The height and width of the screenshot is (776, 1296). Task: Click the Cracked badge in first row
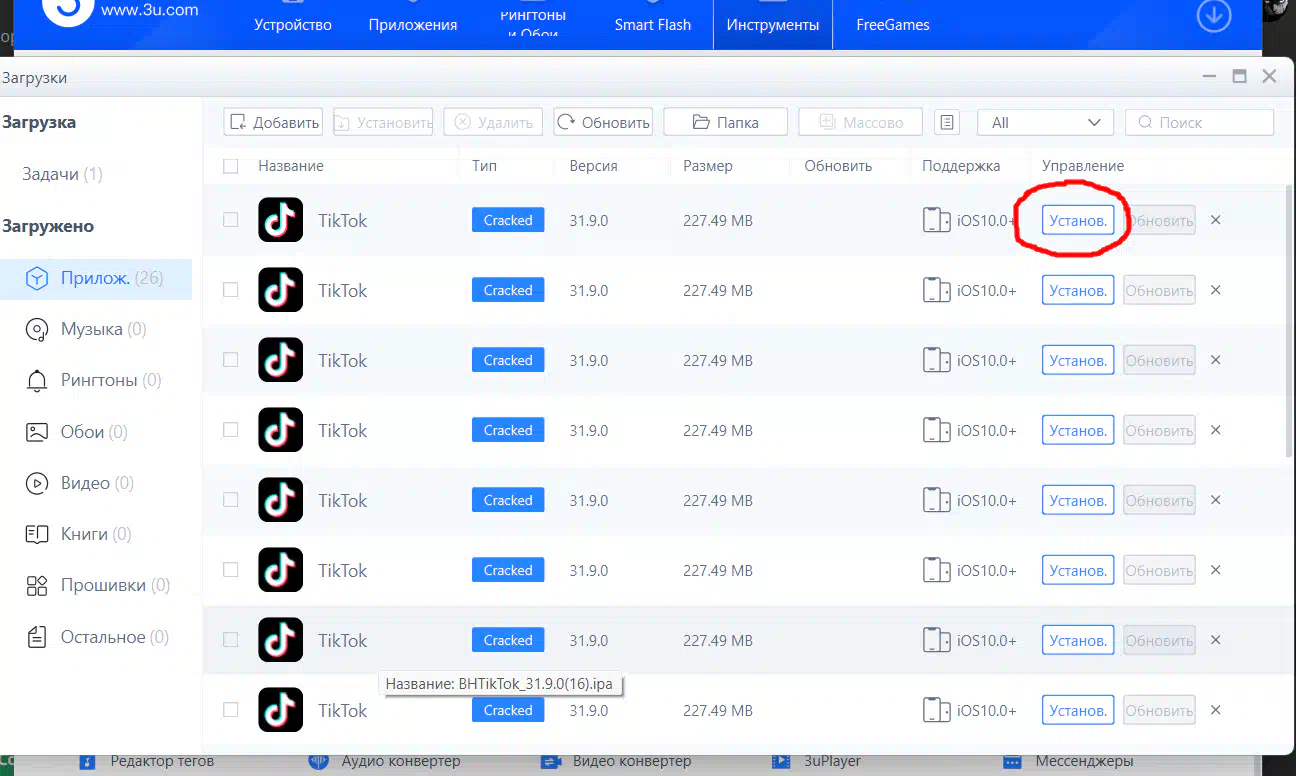pyautogui.click(x=508, y=220)
